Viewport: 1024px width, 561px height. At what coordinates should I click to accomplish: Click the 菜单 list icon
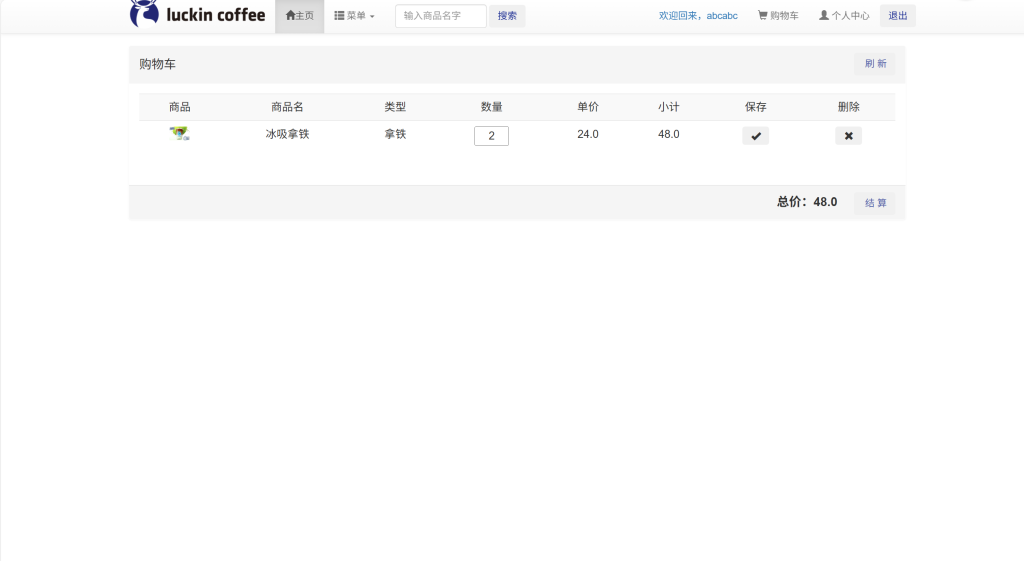[339, 16]
